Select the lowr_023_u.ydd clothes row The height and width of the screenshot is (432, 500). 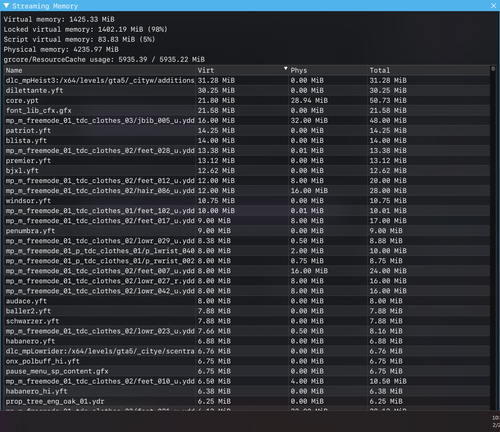click(247, 331)
